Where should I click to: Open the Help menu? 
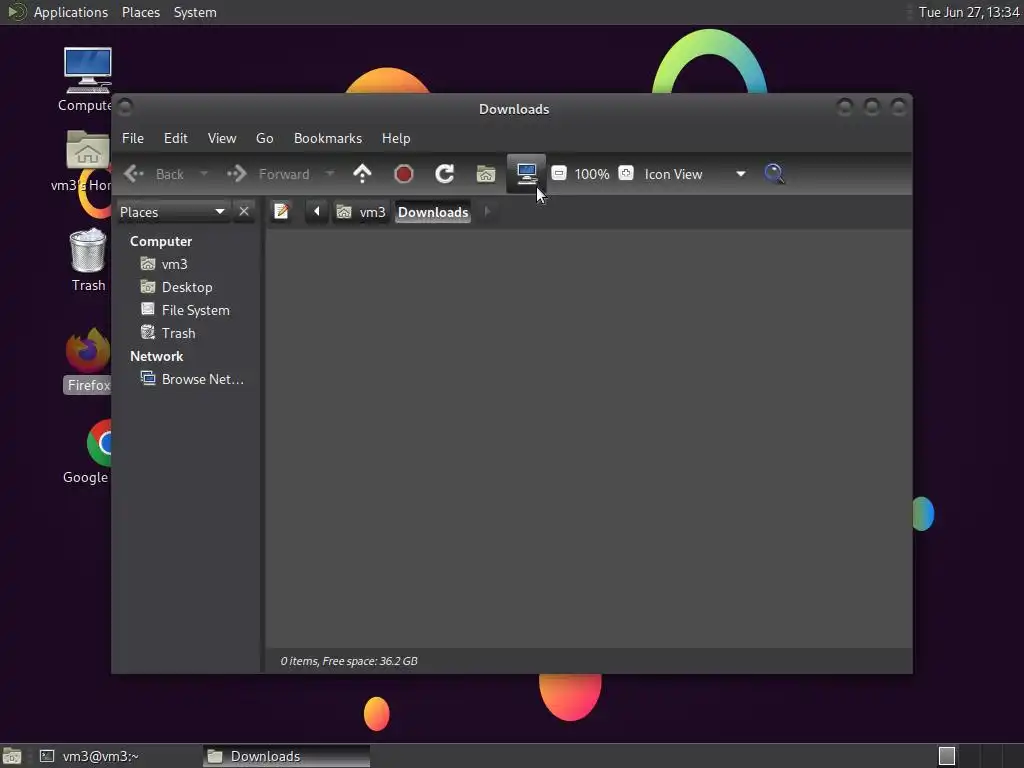[x=396, y=138]
